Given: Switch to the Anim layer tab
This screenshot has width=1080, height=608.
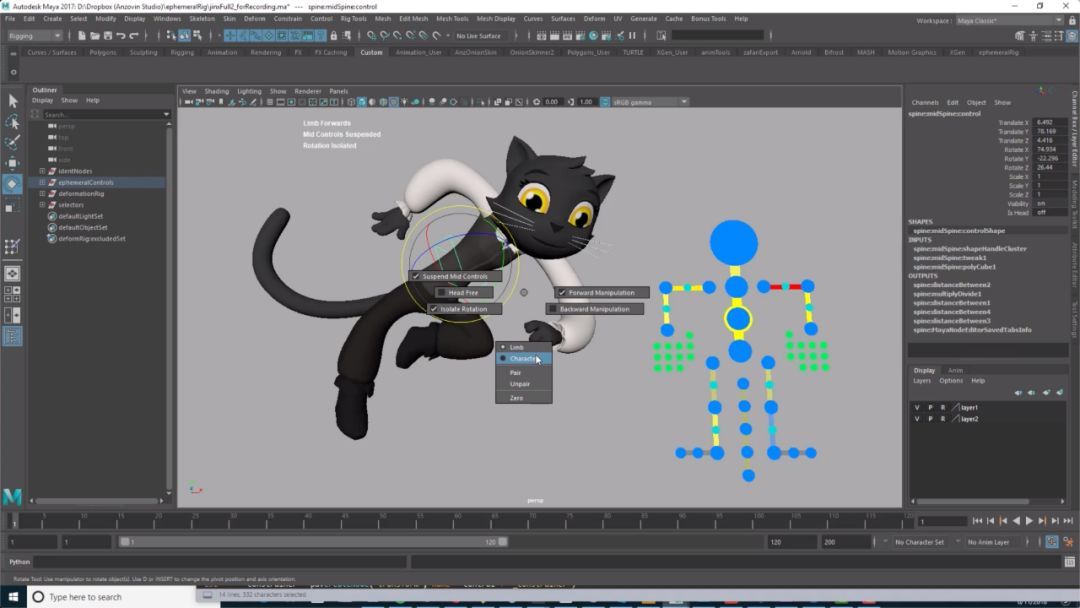Looking at the screenshot, I should click(955, 370).
